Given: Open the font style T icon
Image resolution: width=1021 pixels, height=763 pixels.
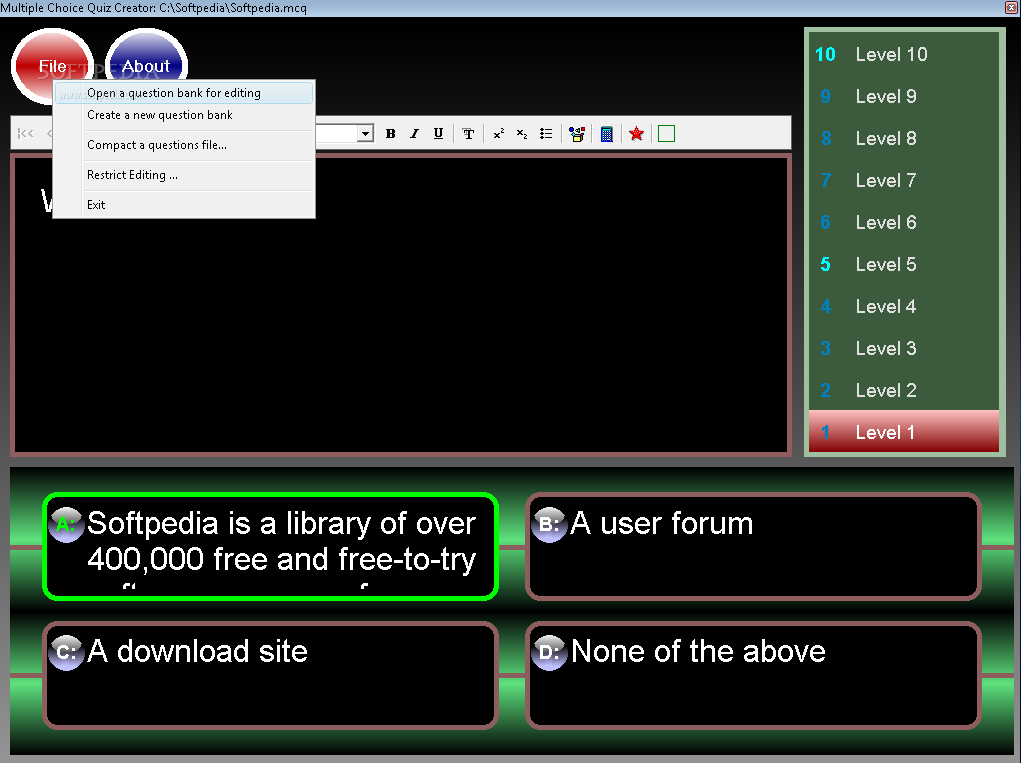Looking at the screenshot, I should coord(468,133).
